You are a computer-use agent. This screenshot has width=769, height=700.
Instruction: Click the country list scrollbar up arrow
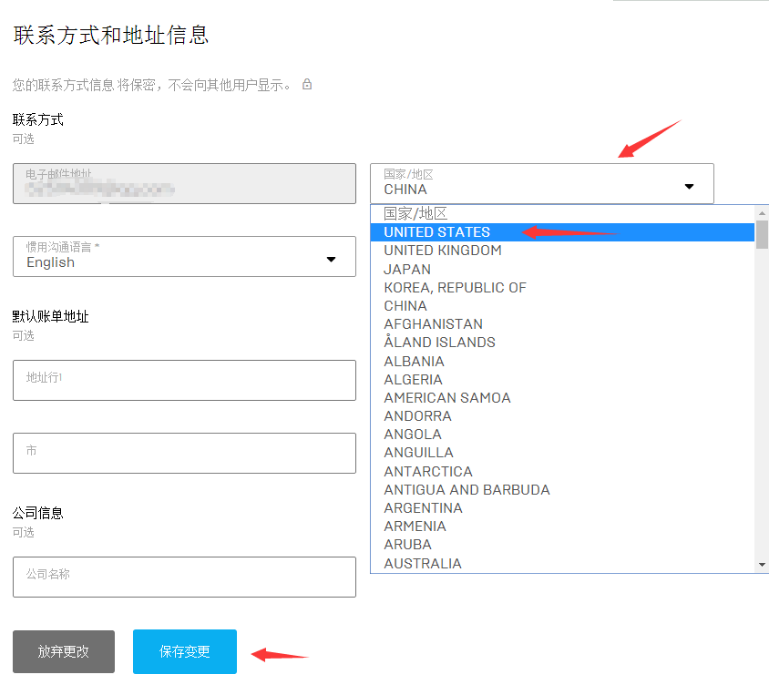[762, 213]
